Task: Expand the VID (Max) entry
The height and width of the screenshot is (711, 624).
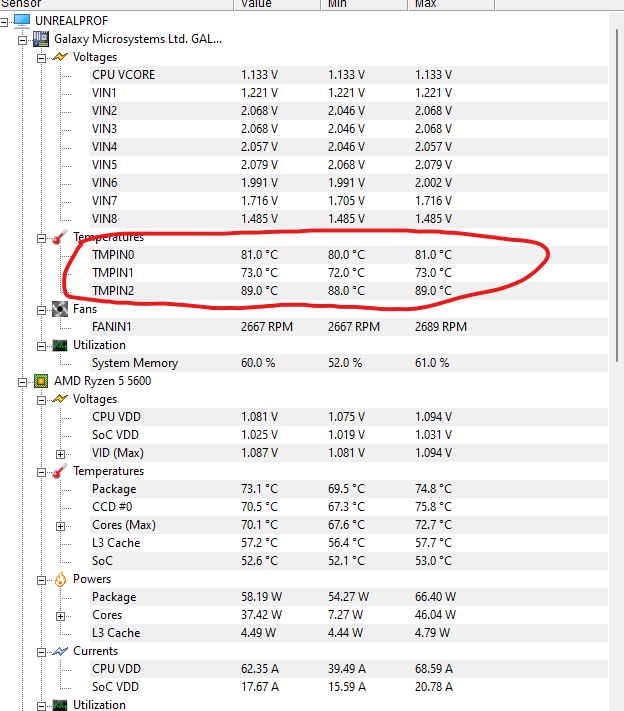Action: point(60,454)
